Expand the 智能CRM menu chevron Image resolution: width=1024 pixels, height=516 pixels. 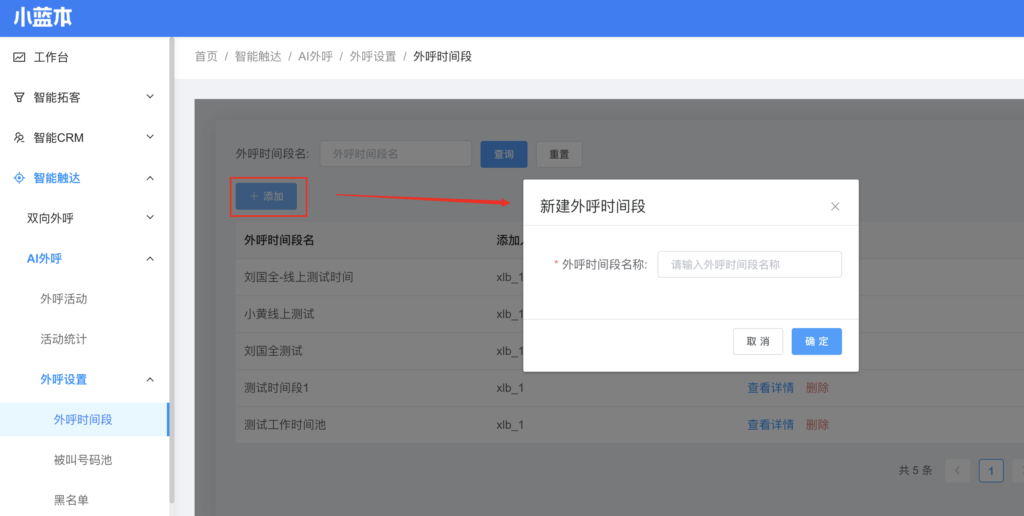point(150,137)
